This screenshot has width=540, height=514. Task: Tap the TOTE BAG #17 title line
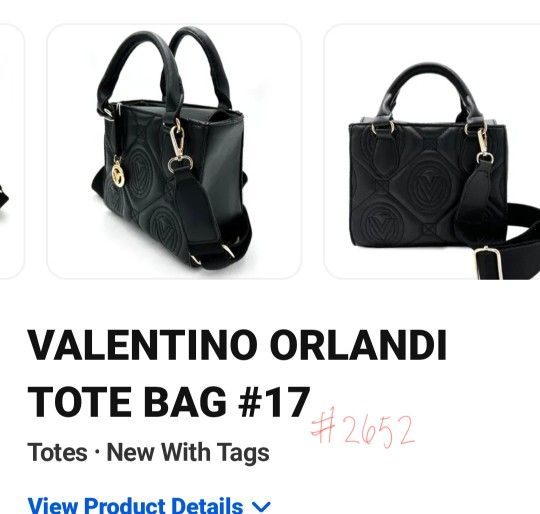168,402
